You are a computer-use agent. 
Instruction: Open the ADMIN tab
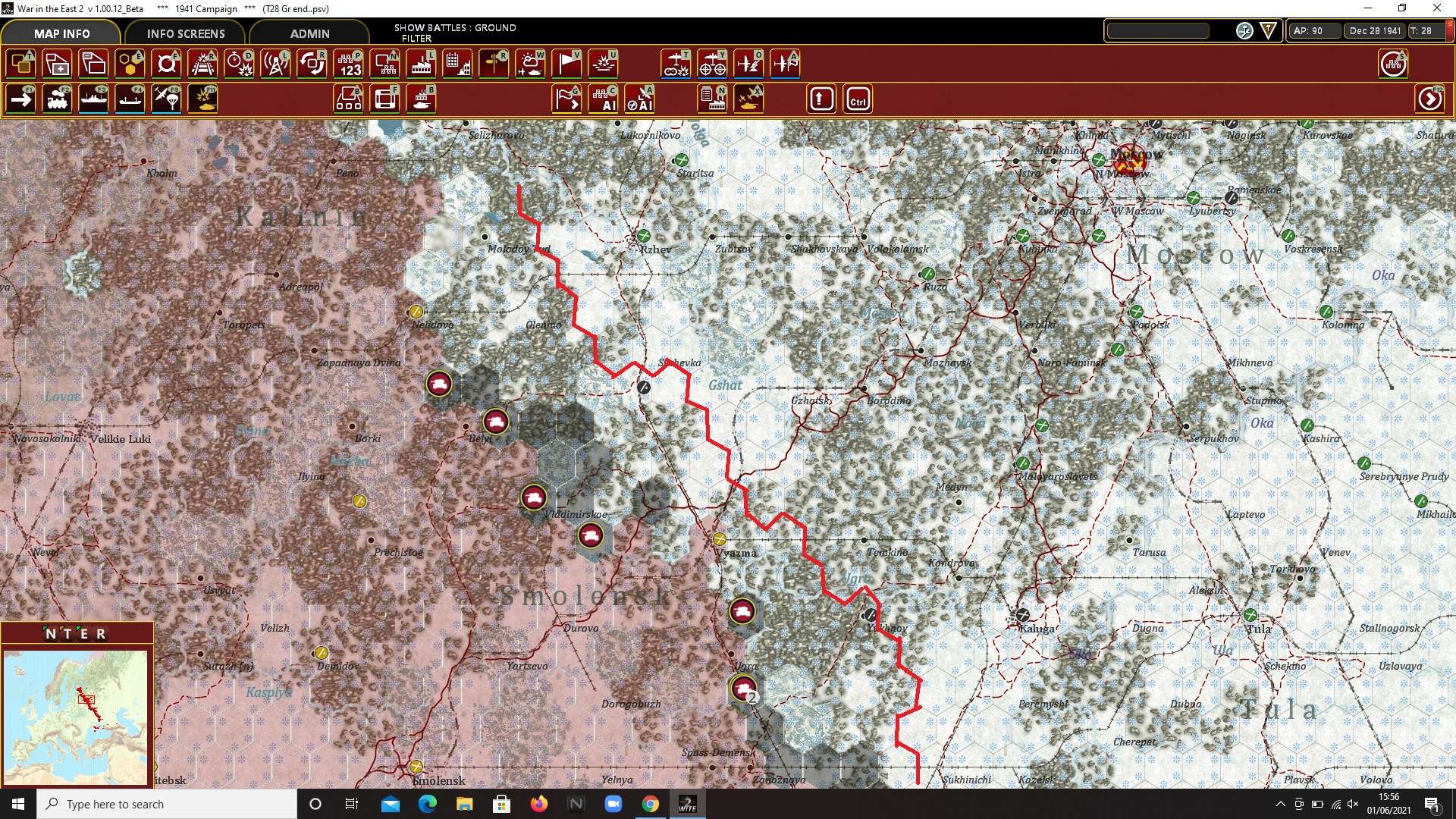309,33
